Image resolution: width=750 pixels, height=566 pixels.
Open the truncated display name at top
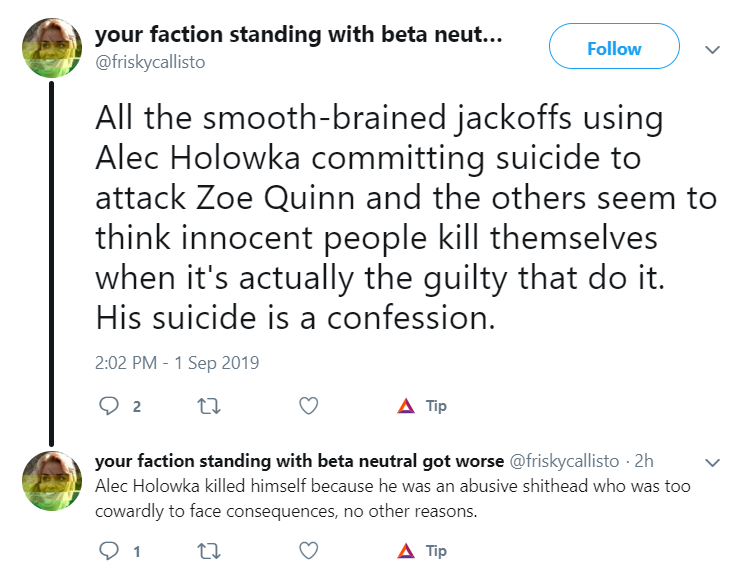click(x=298, y=34)
